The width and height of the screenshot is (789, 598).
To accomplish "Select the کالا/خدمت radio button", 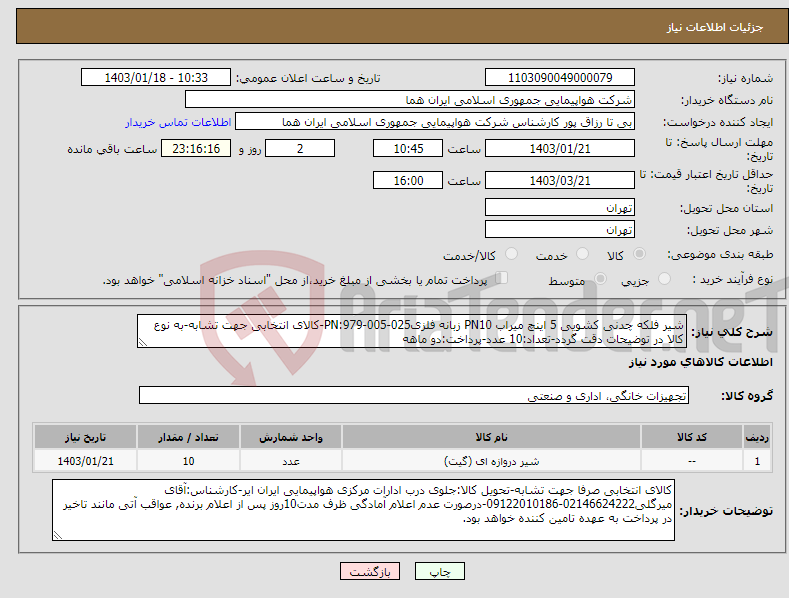I will [511, 254].
